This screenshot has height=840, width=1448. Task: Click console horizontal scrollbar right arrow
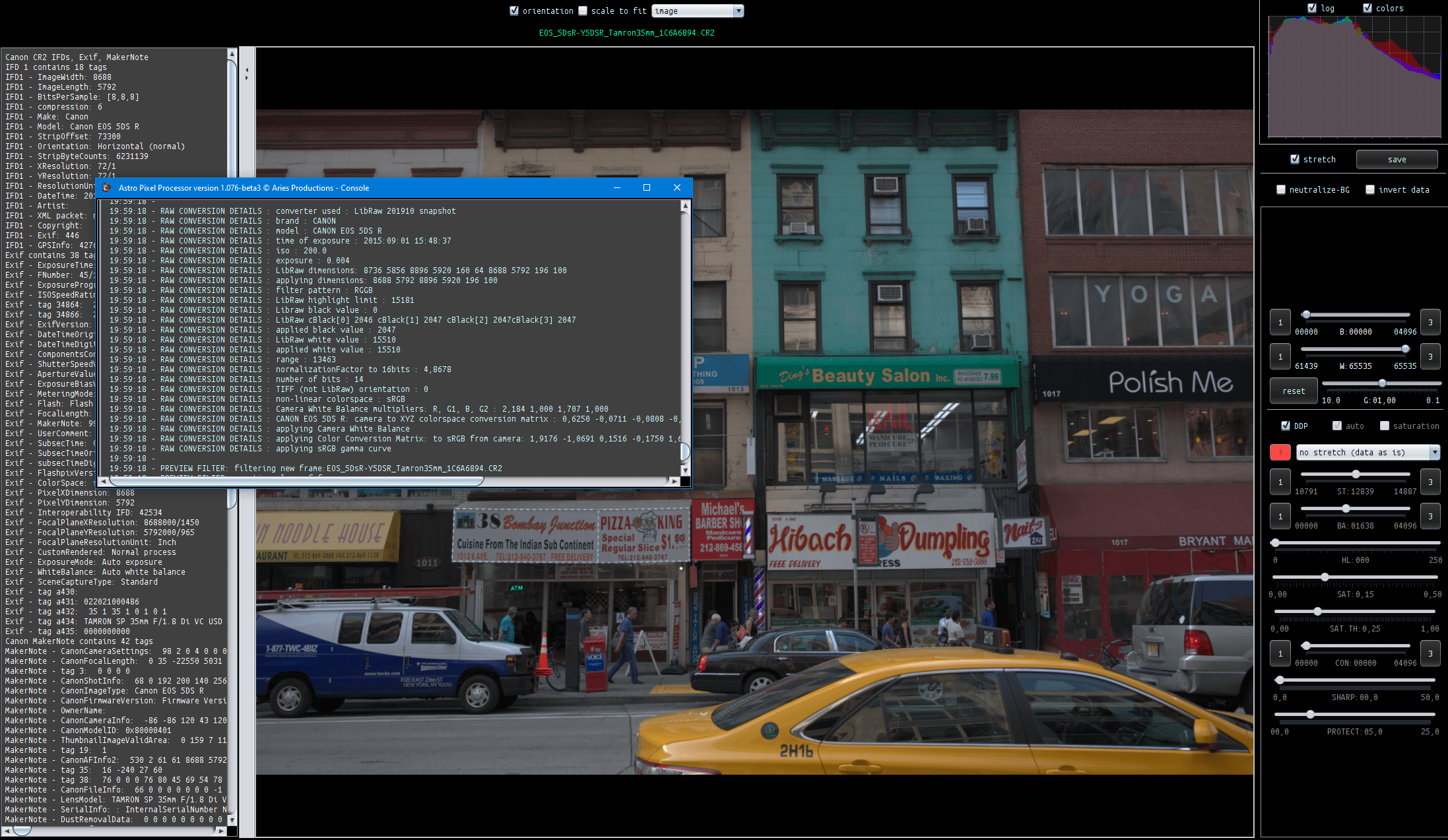674,481
